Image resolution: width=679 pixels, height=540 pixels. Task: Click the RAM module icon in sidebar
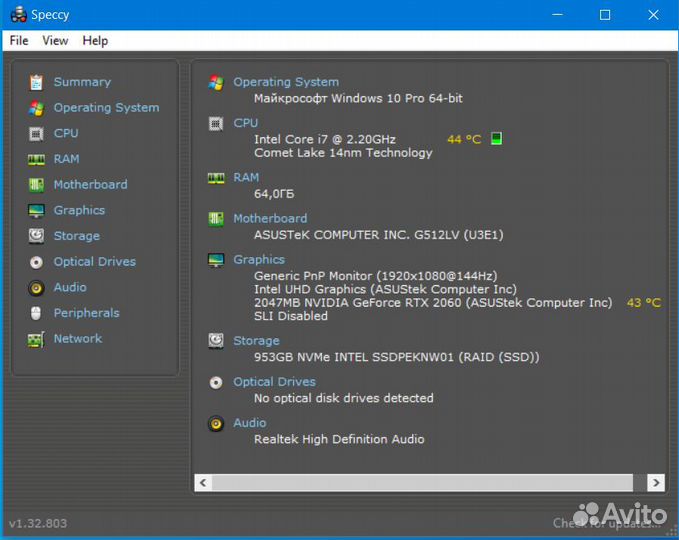pyautogui.click(x=36, y=159)
